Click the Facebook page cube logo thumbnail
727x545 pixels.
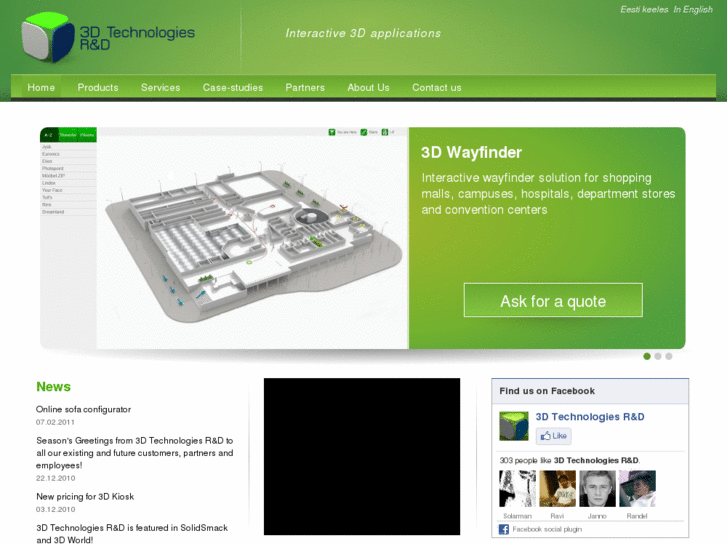point(514,426)
